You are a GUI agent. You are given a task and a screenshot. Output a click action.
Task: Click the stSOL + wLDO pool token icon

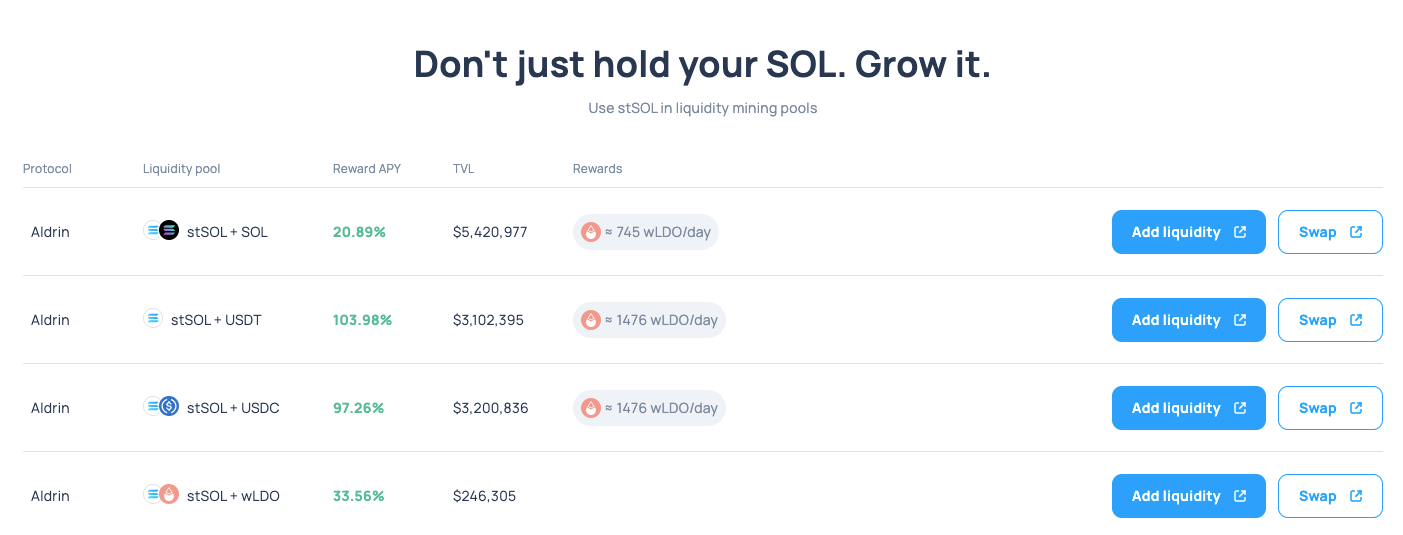161,495
